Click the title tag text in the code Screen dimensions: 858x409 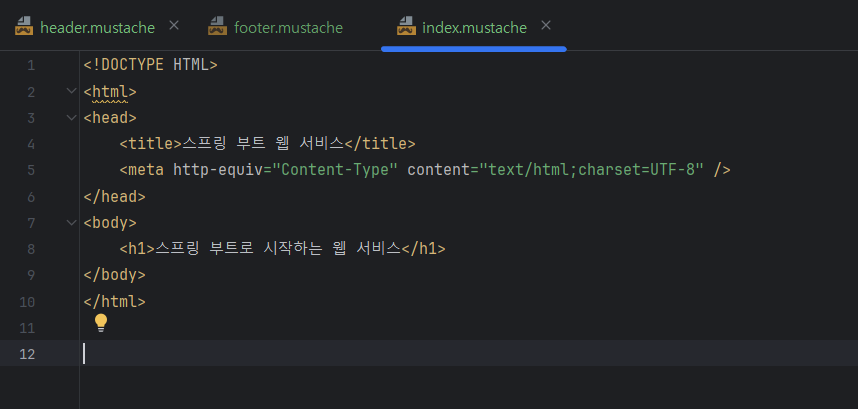point(268,144)
